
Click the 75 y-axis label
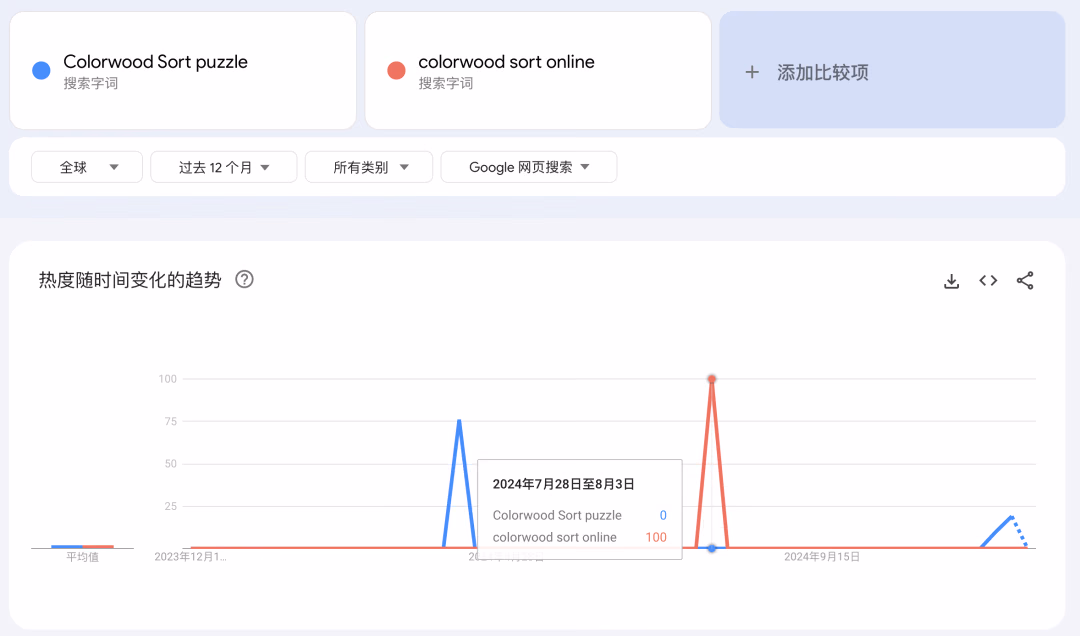coord(171,421)
